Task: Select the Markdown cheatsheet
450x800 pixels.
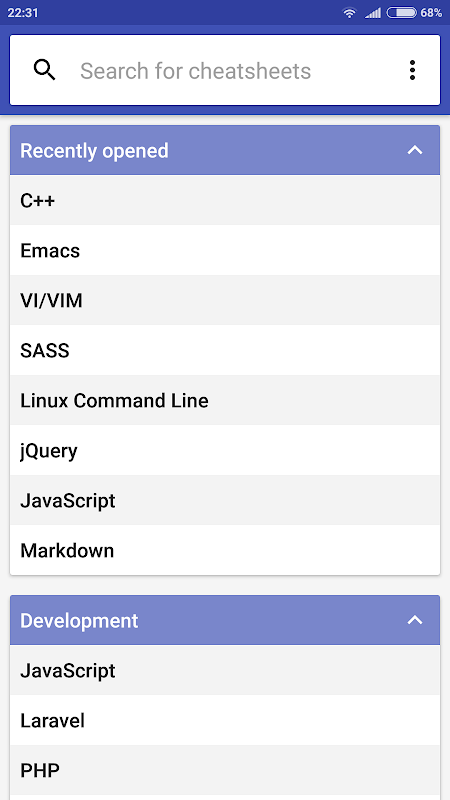Action: [x=225, y=551]
